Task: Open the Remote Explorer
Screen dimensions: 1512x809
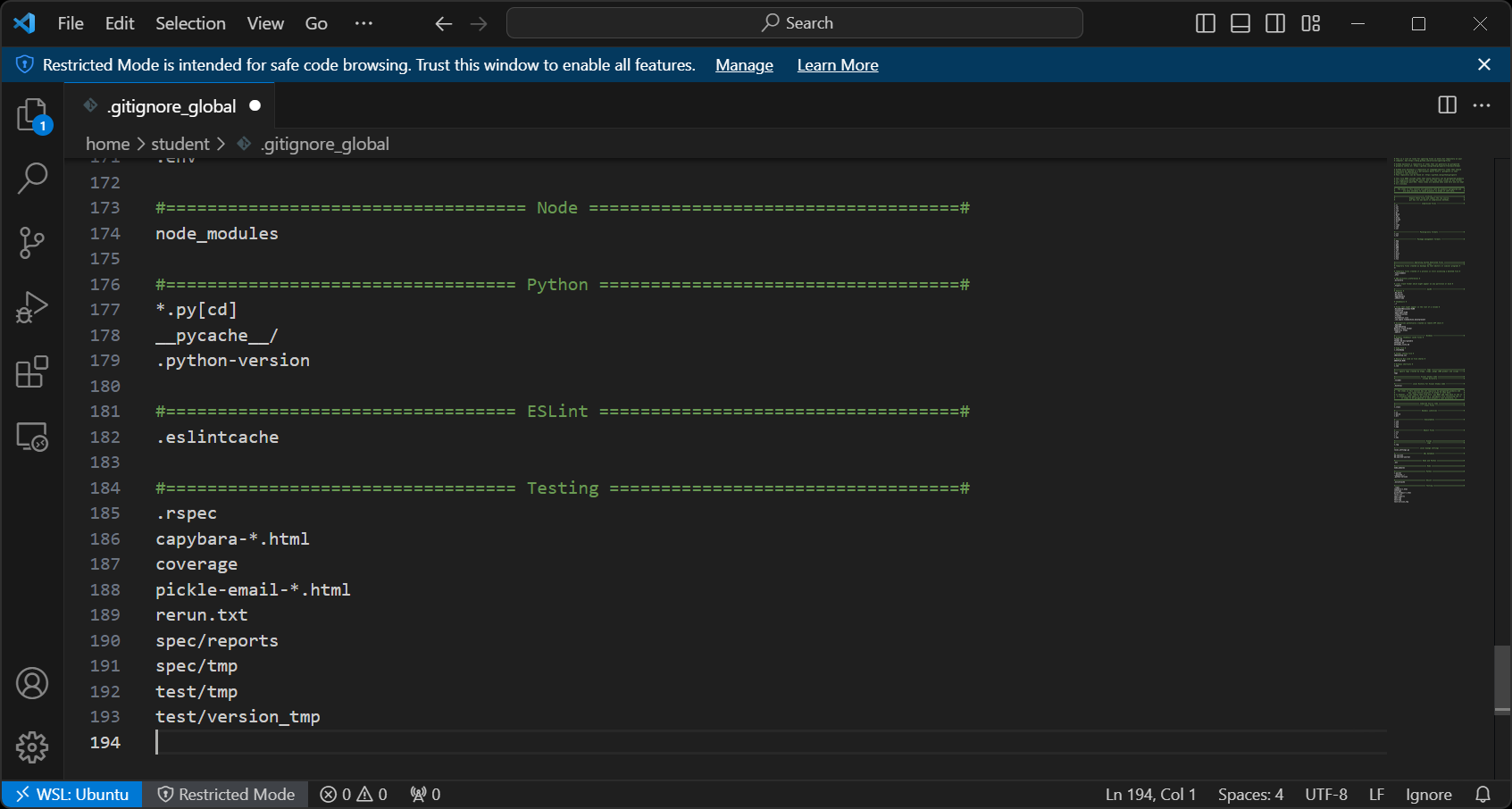Action: point(32,437)
